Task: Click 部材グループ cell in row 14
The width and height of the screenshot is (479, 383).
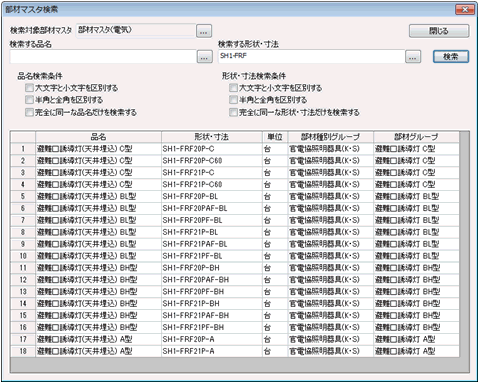Action: tap(416, 303)
